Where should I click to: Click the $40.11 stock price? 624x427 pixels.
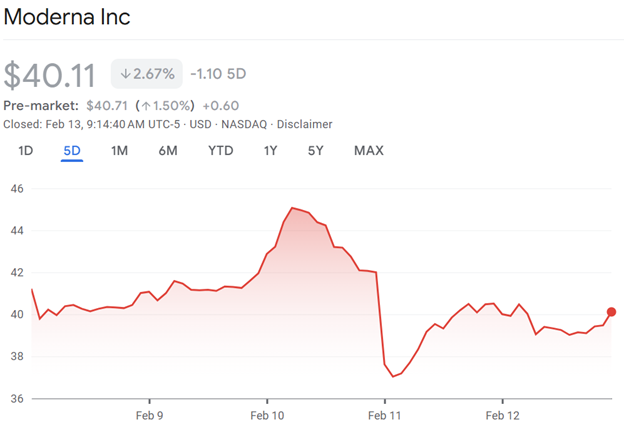coord(49,75)
